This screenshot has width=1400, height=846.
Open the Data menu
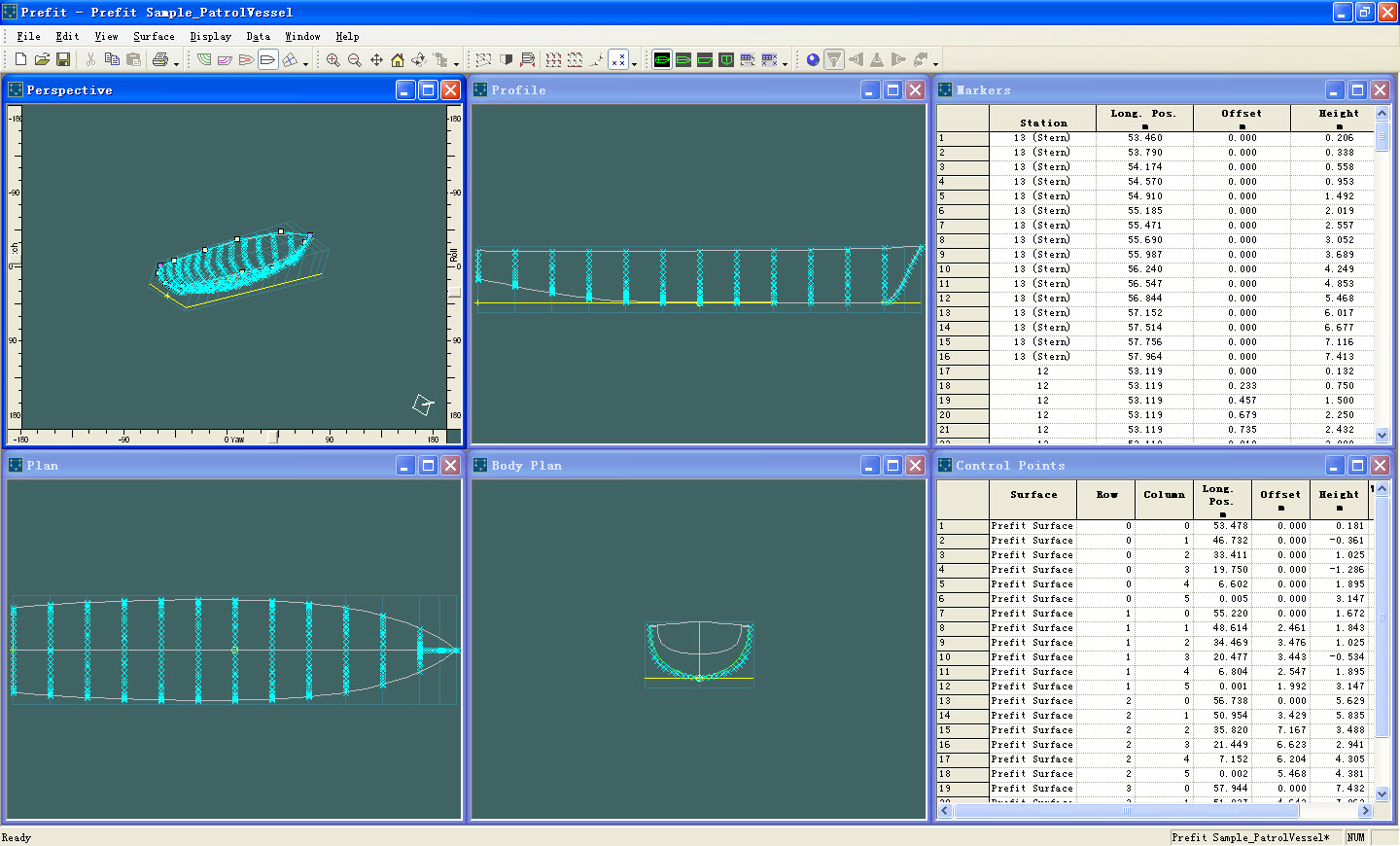(x=258, y=36)
